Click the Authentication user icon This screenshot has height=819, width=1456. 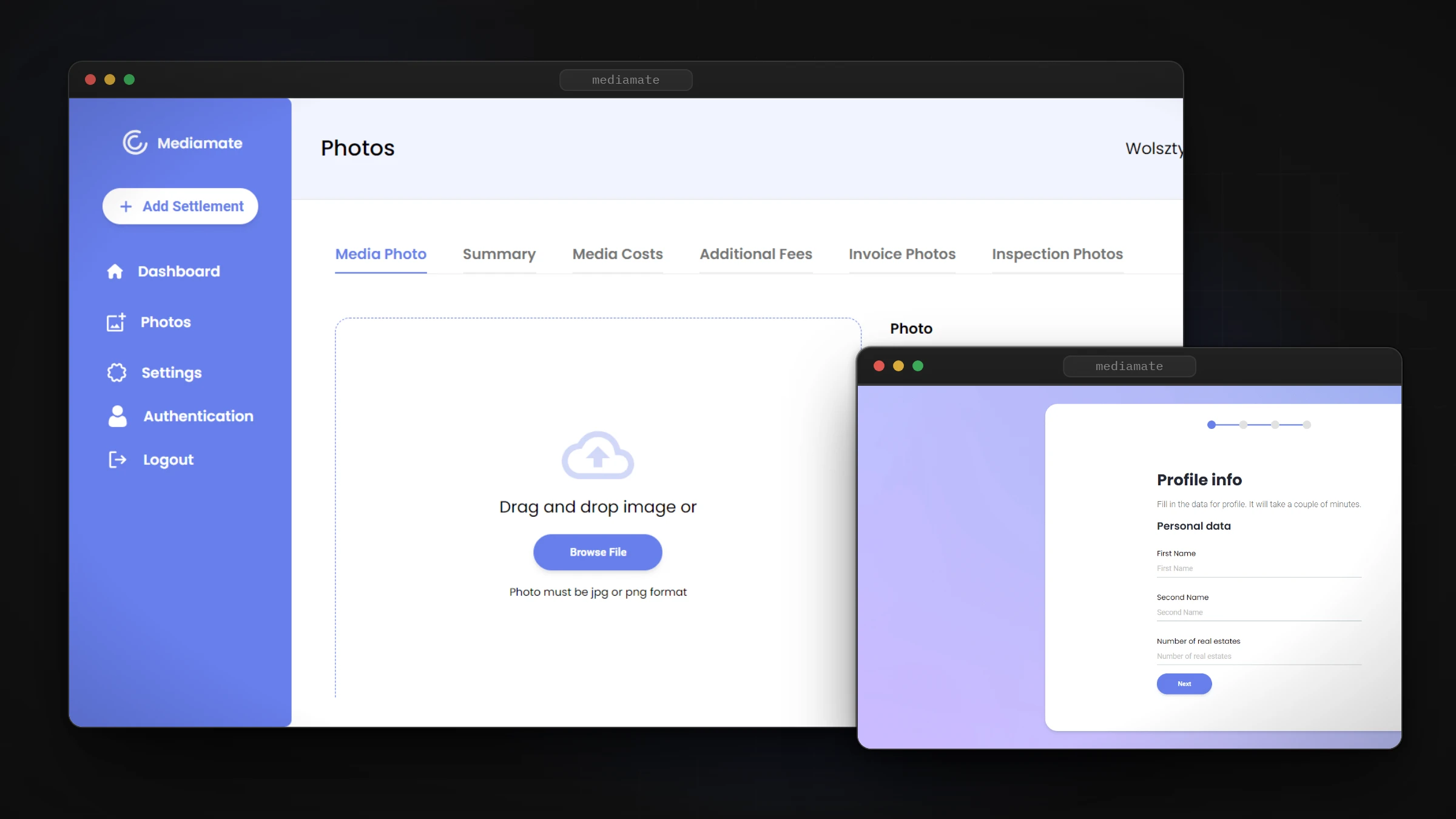pos(117,416)
